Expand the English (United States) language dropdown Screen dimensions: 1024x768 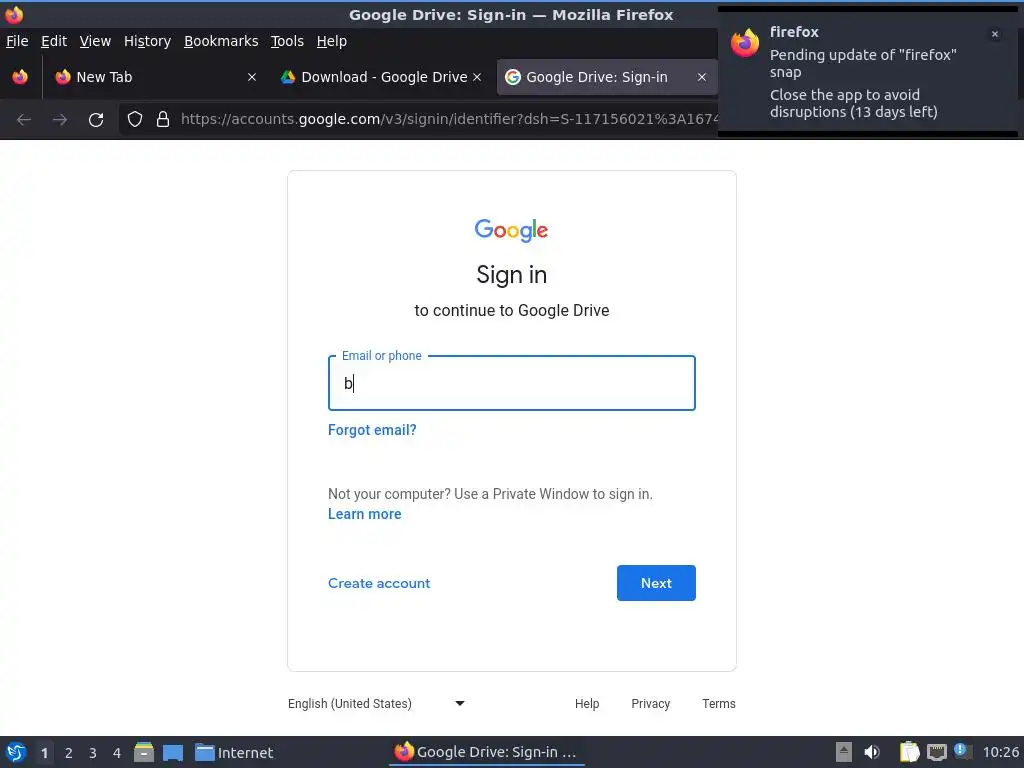tap(376, 703)
